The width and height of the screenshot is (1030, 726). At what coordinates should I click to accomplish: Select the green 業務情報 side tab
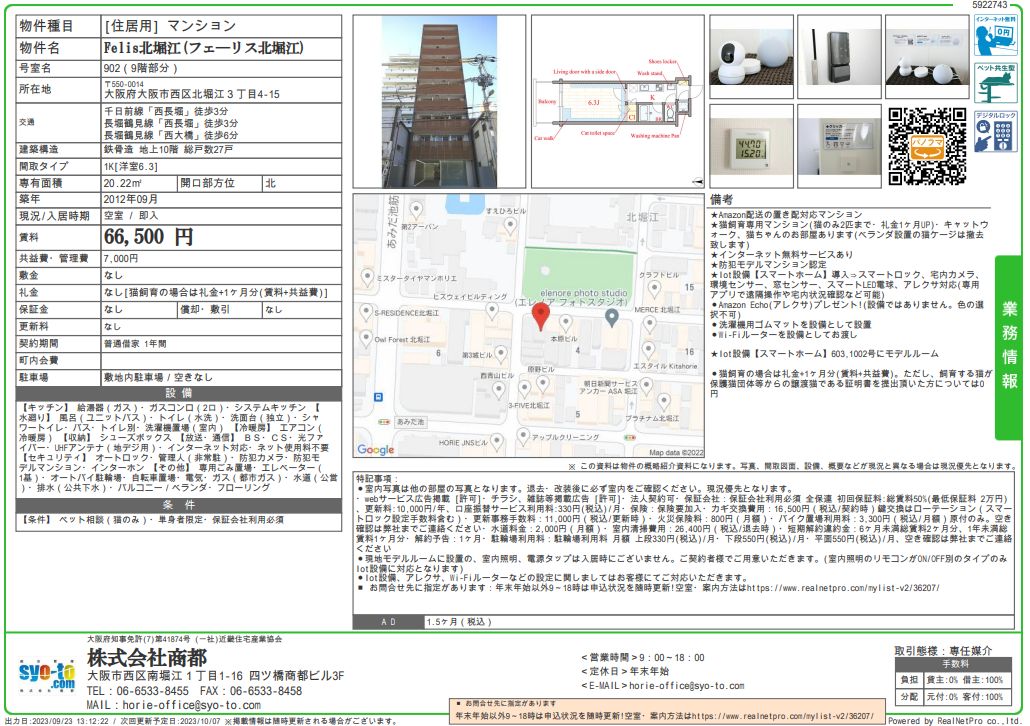tap(1009, 347)
